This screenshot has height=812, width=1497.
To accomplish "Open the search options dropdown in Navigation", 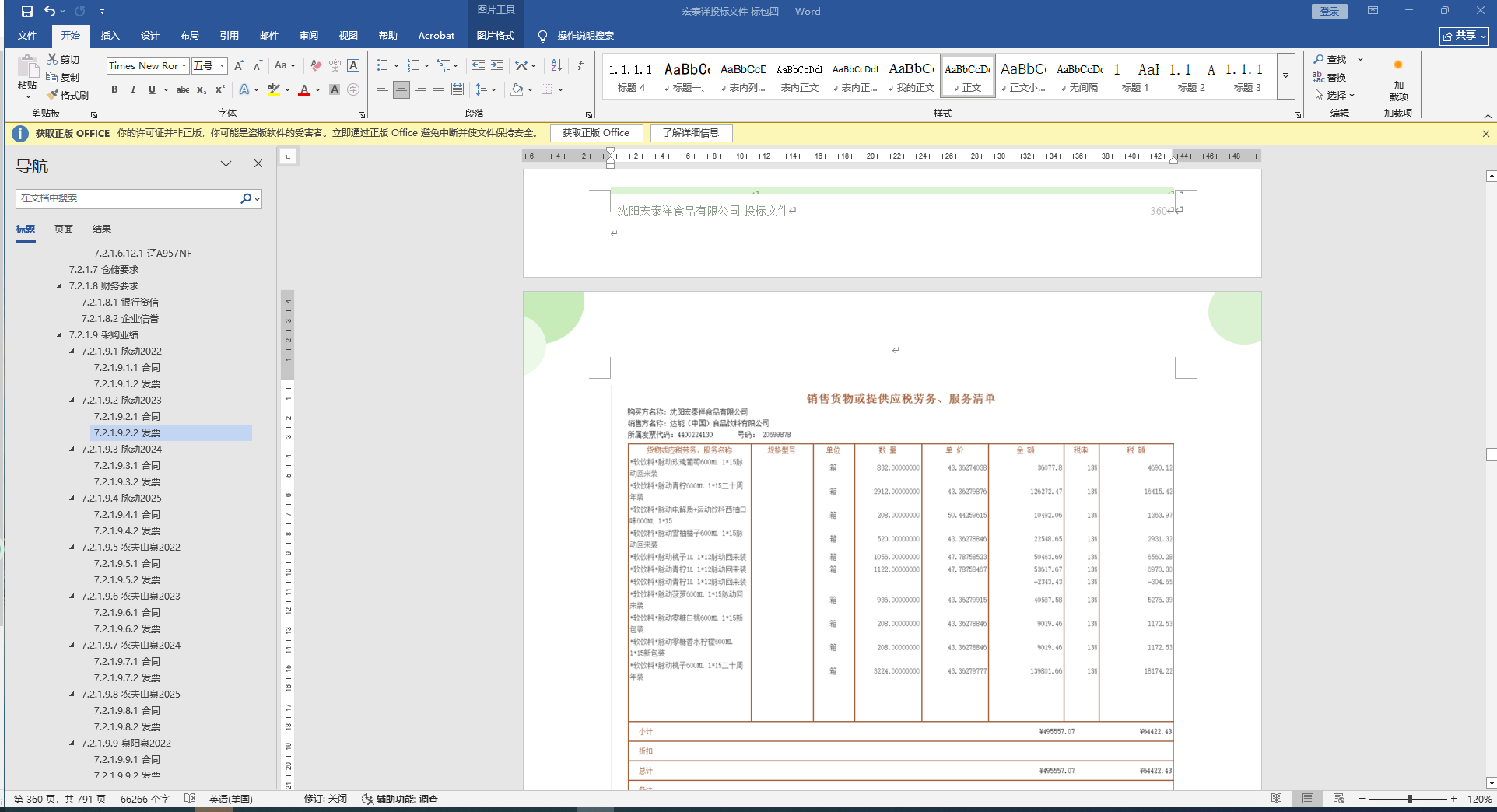I will [x=258, y=199].
